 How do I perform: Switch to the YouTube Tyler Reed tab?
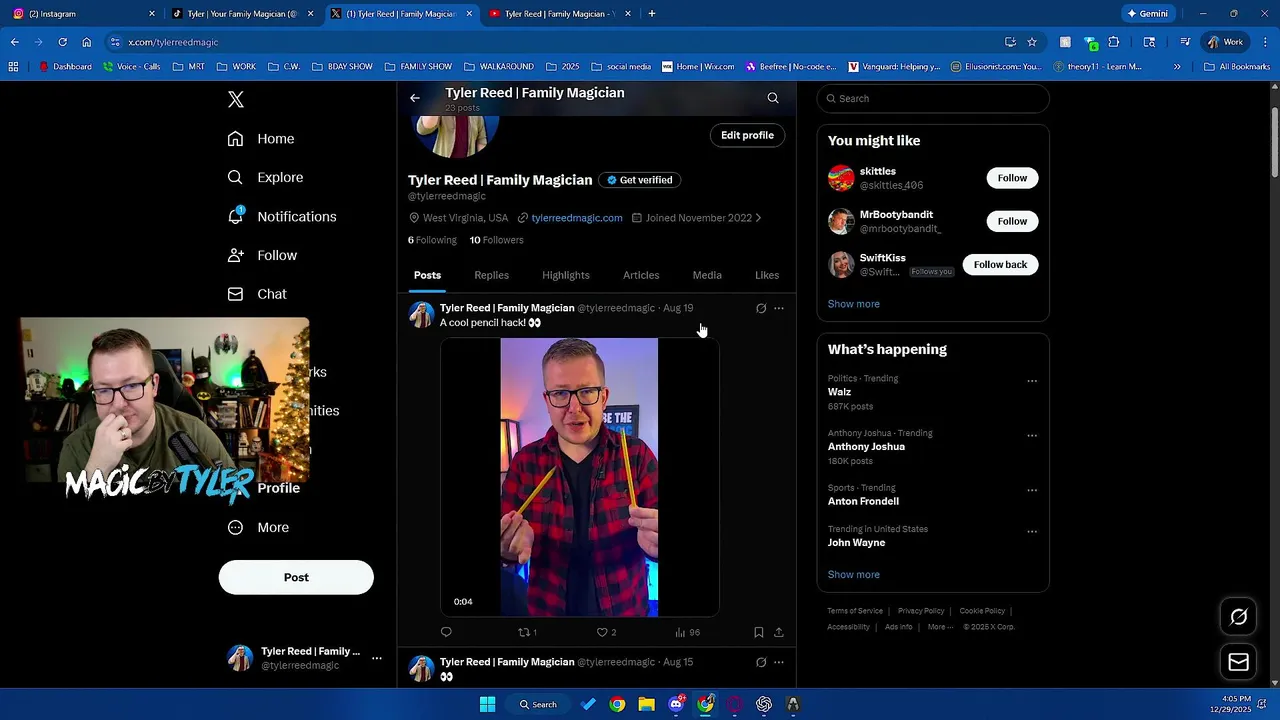[561, 14]
